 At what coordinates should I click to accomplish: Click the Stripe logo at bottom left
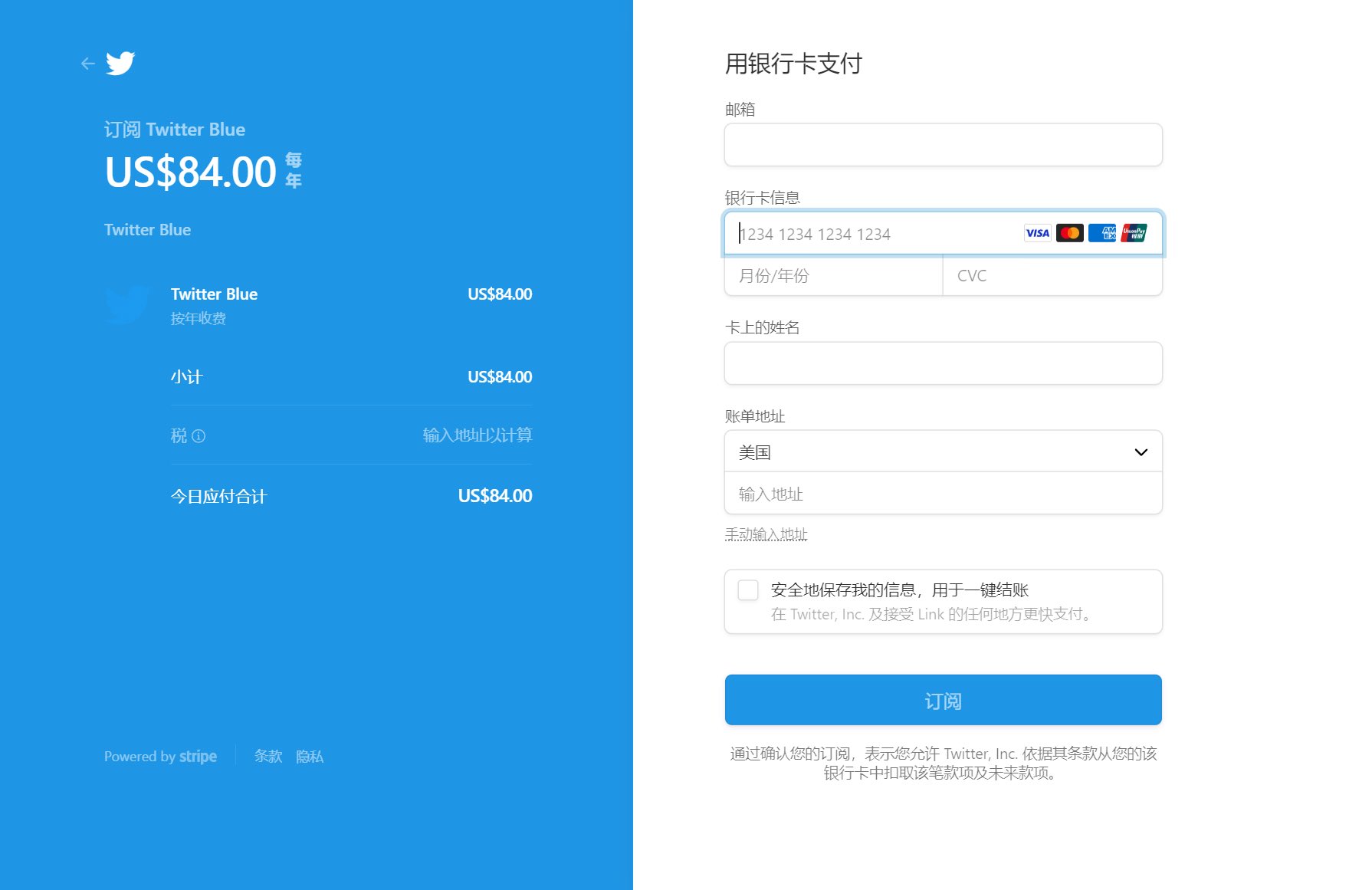[x=199, y=757]
